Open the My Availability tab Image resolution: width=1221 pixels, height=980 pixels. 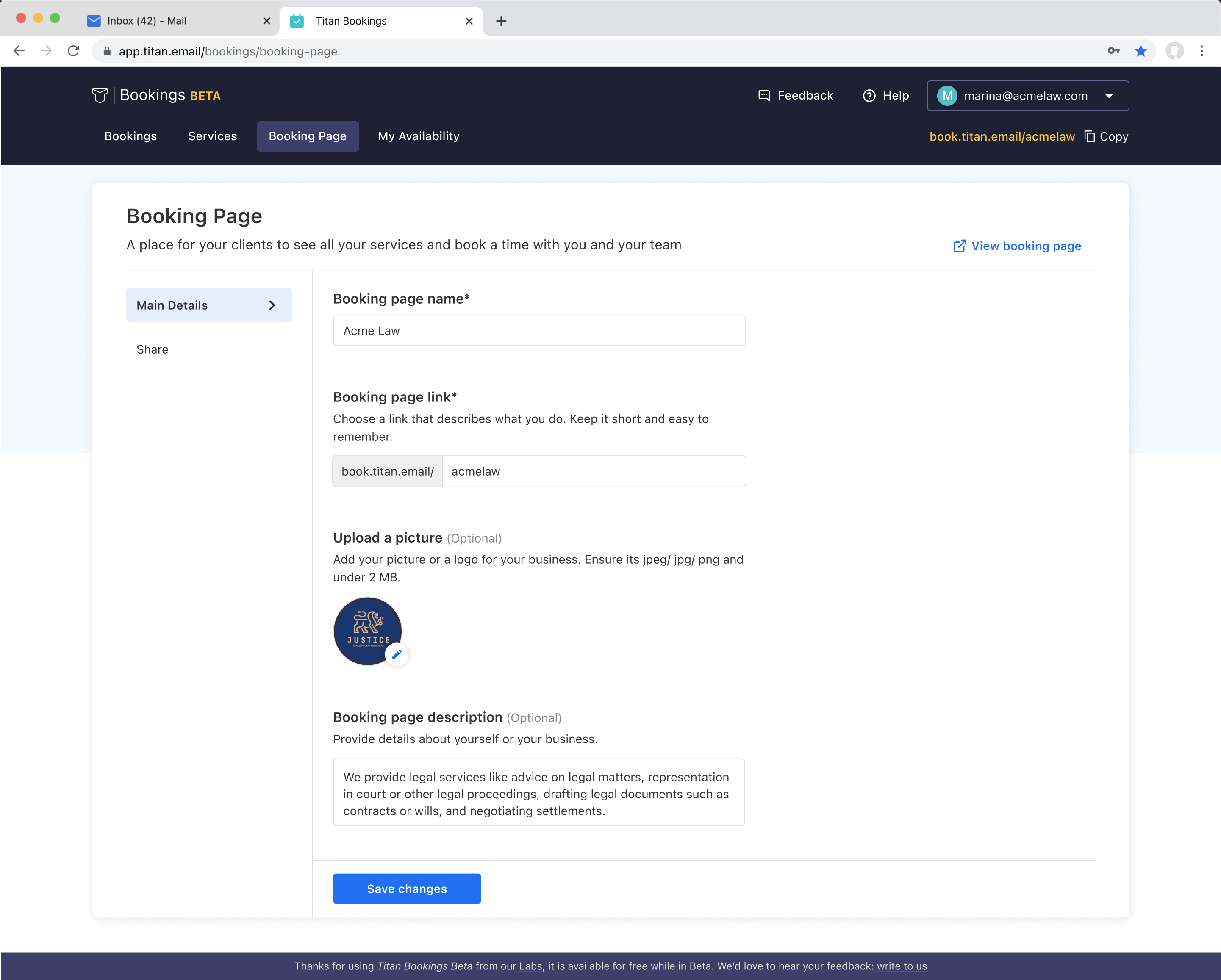419,136
